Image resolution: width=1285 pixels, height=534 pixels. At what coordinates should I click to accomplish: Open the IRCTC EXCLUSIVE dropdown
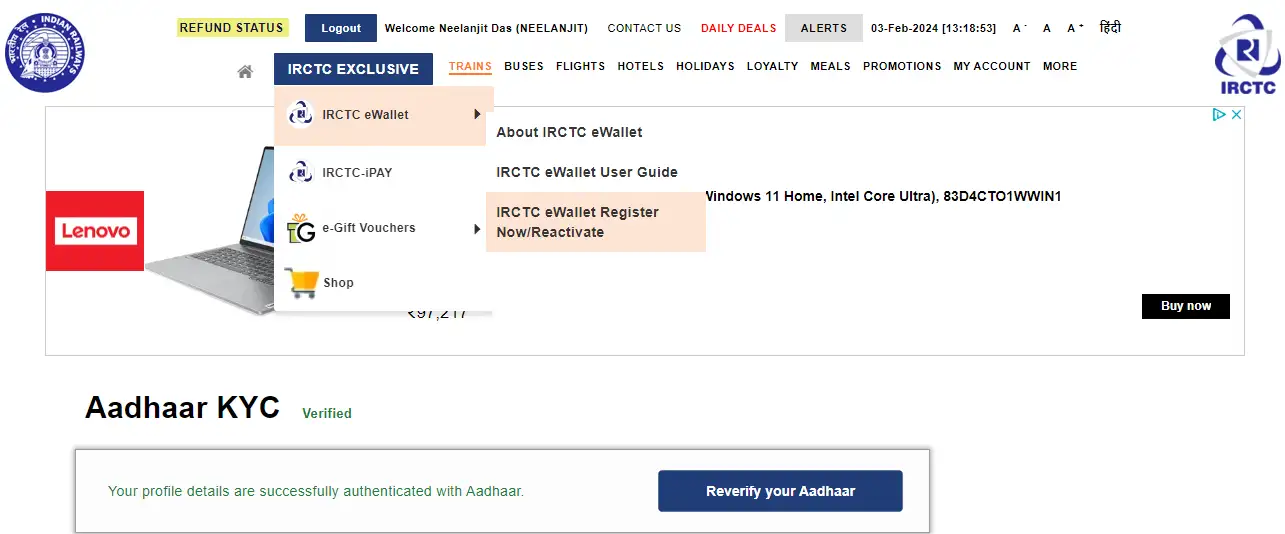coord(353,69)
